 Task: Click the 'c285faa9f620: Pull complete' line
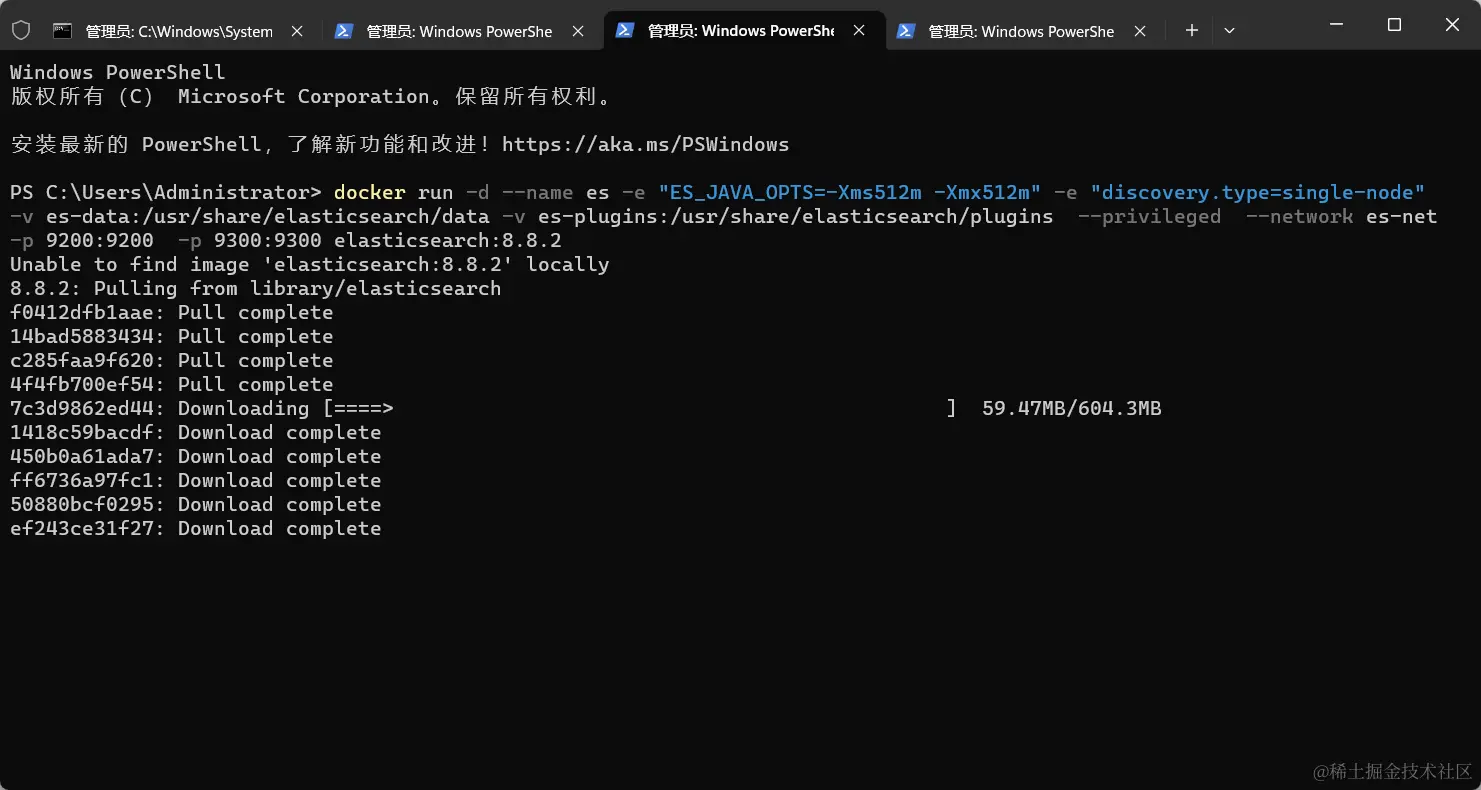pyautogui.click(x=172, y=360)
